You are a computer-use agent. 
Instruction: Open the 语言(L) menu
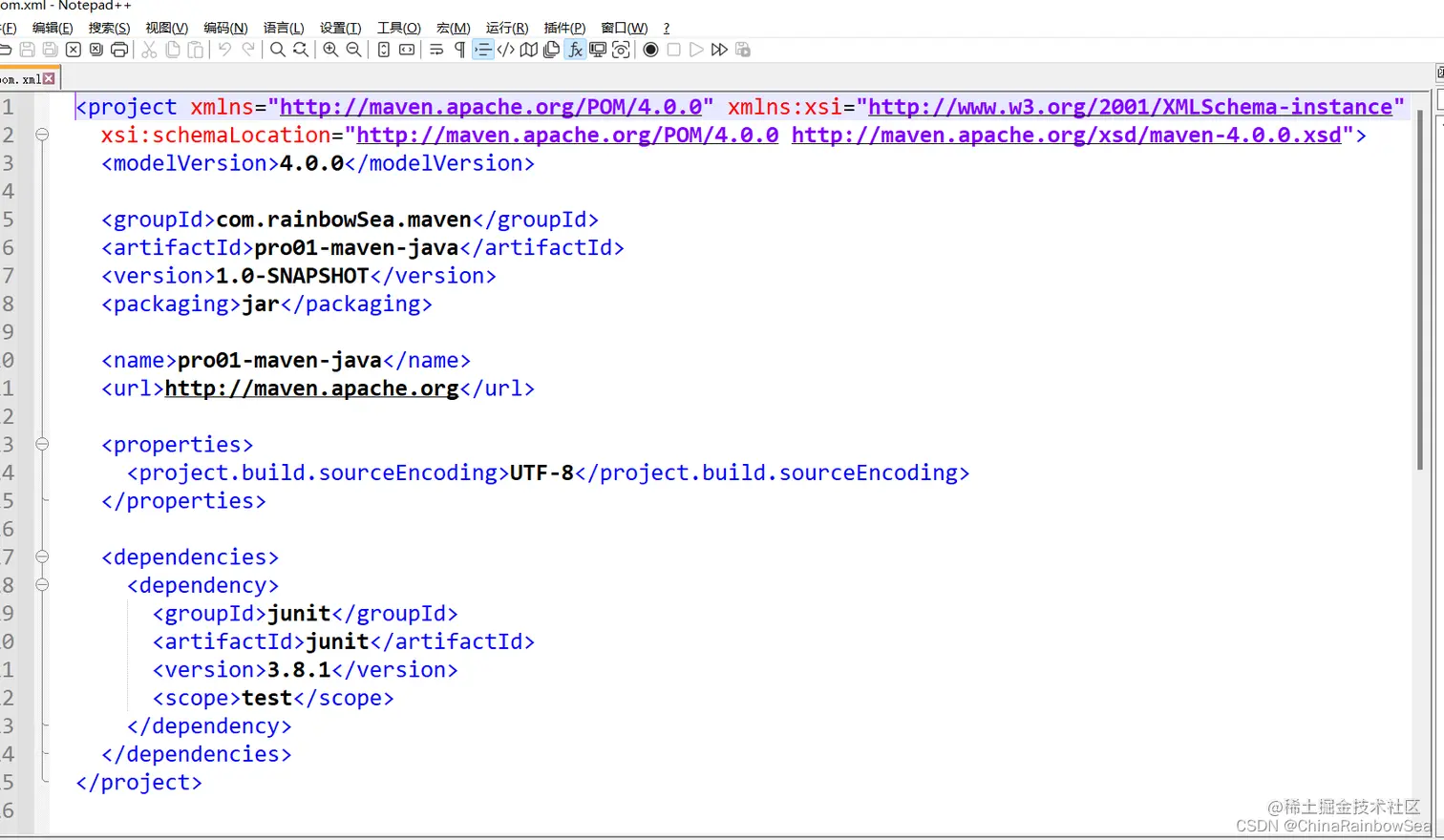[x=284, y=28]
